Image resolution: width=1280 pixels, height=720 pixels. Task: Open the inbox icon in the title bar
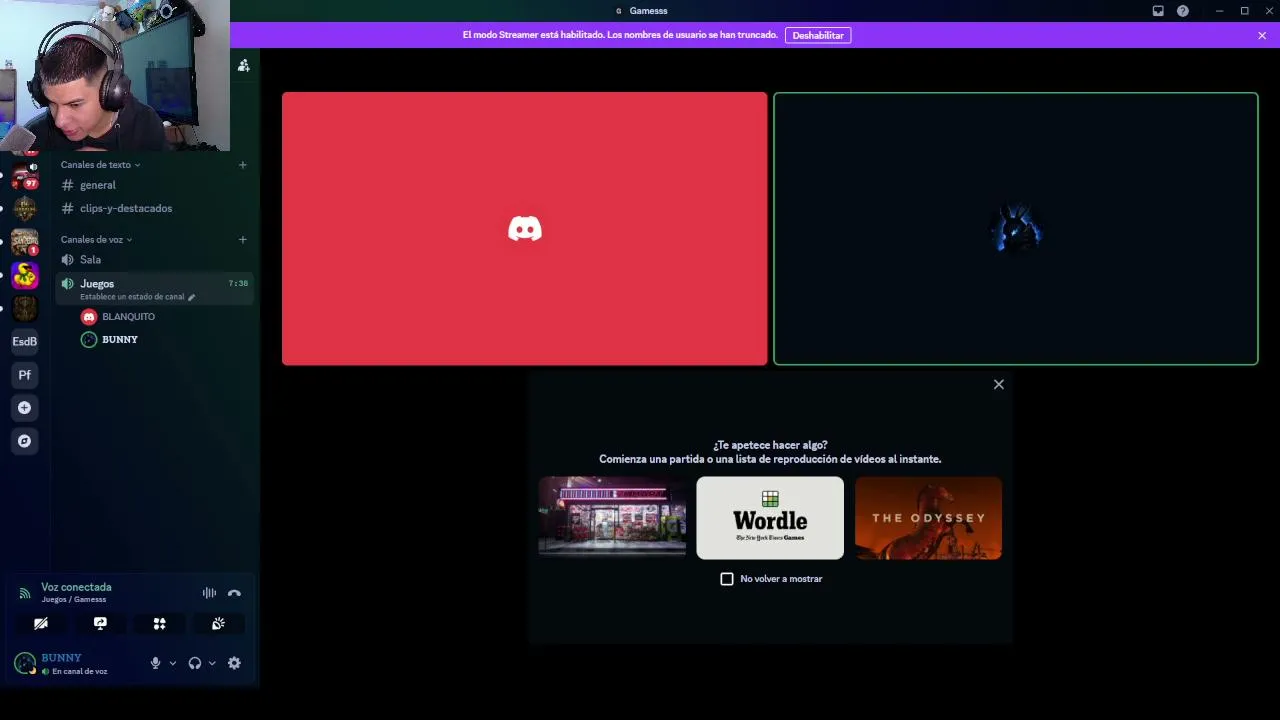click(x=1158, y=11)
